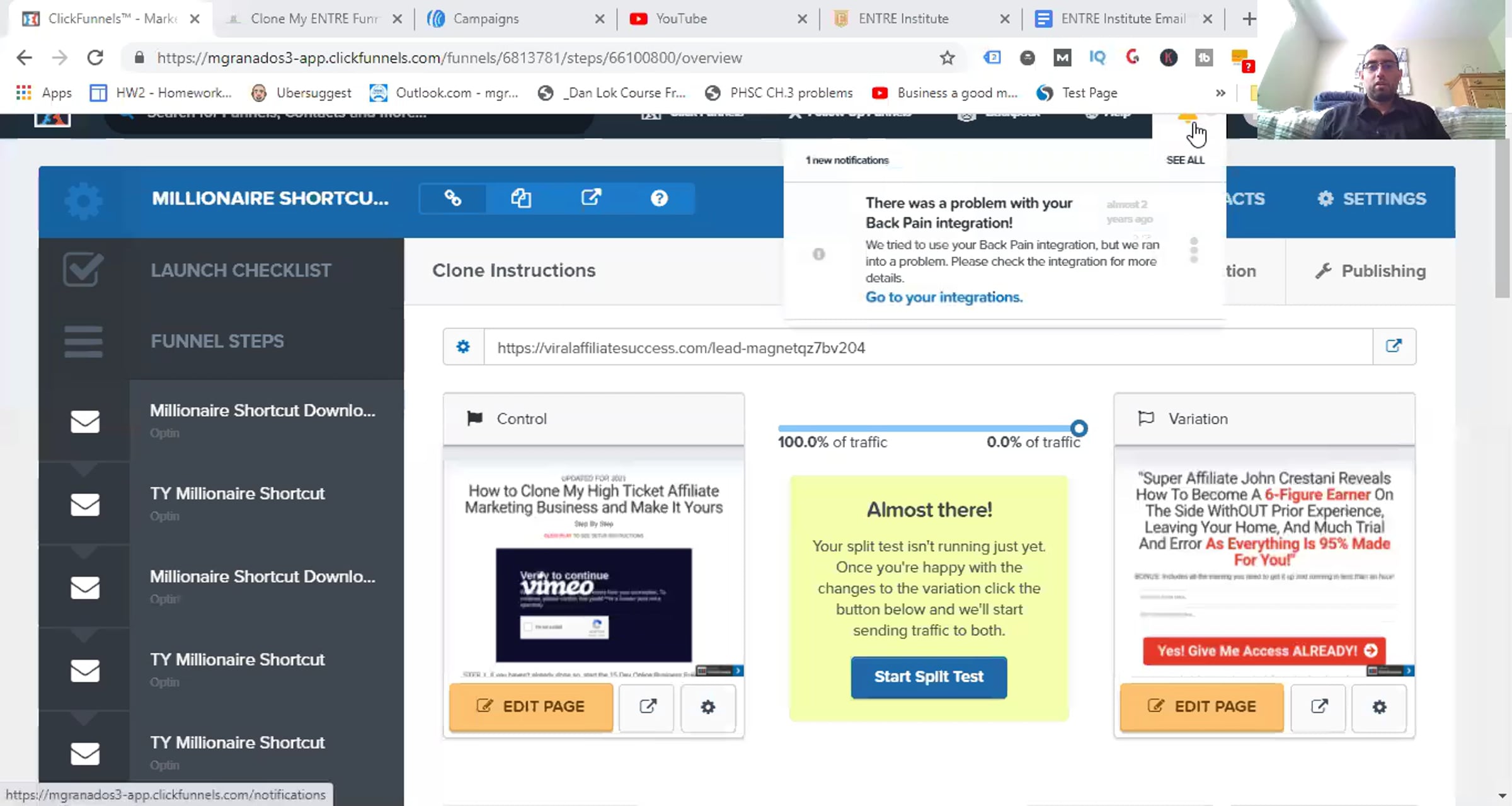Click EDIT PAGE for the Variation page
The image size is (1512, 806).
tap(1202, 706)
